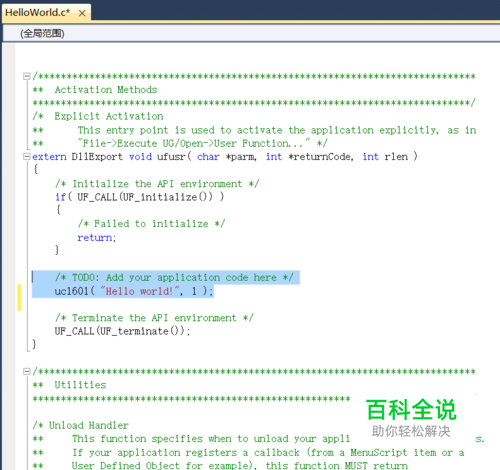Click the 'Failed to initialize' comment
500x470 pixels.
151,224
